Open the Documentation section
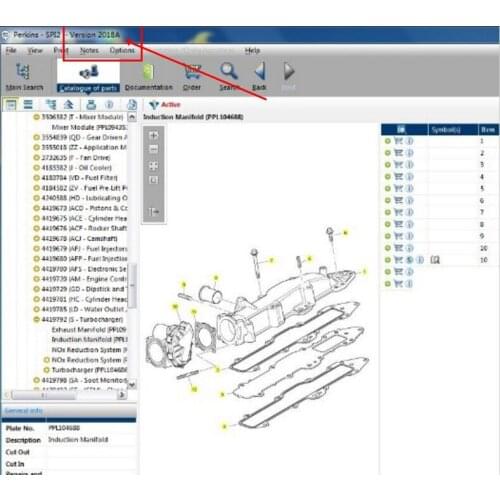500x500 pixels. [x=149, y=77]
